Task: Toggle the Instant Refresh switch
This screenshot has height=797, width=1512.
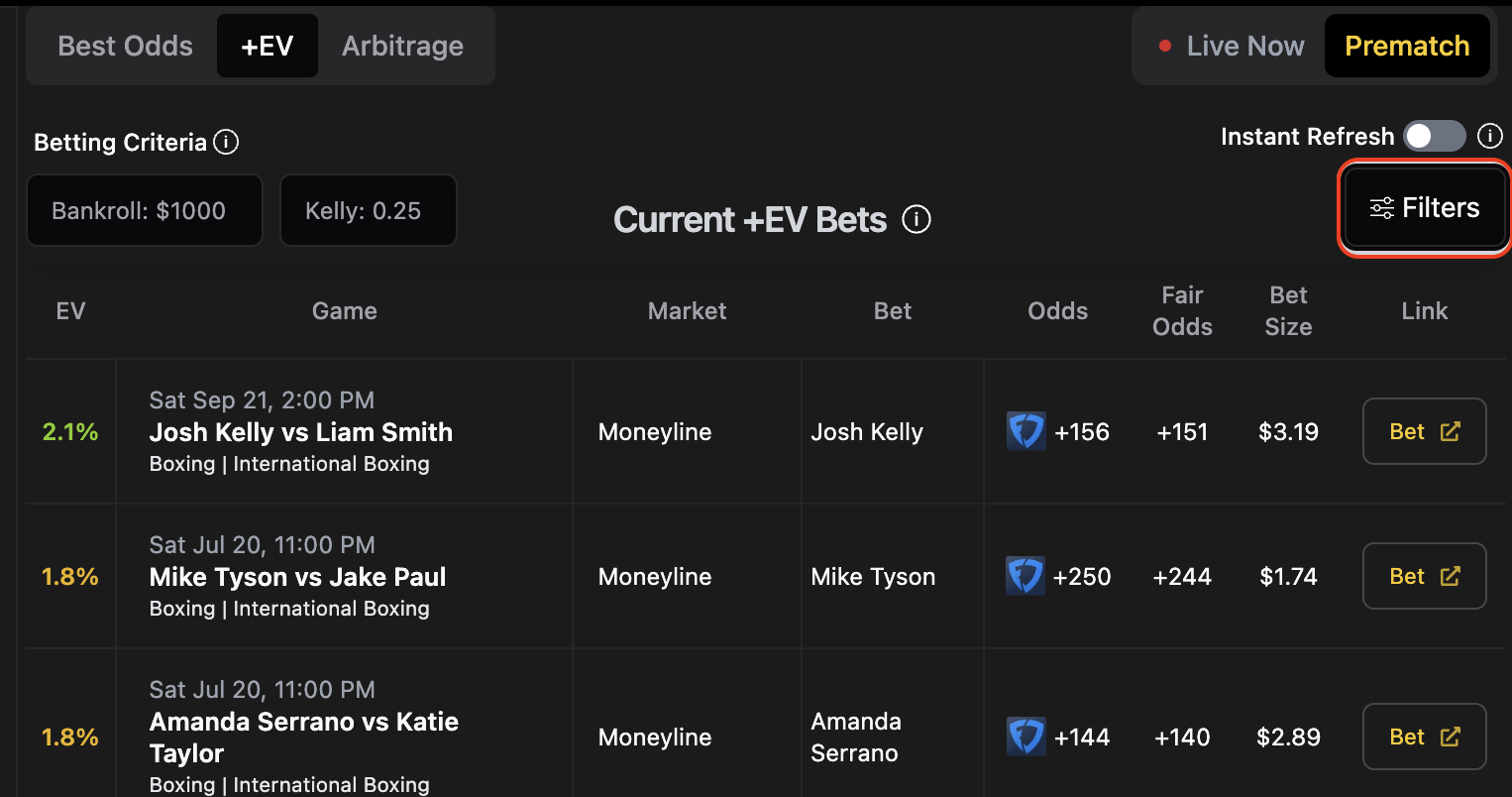Action: click(x=1435, y=136)
